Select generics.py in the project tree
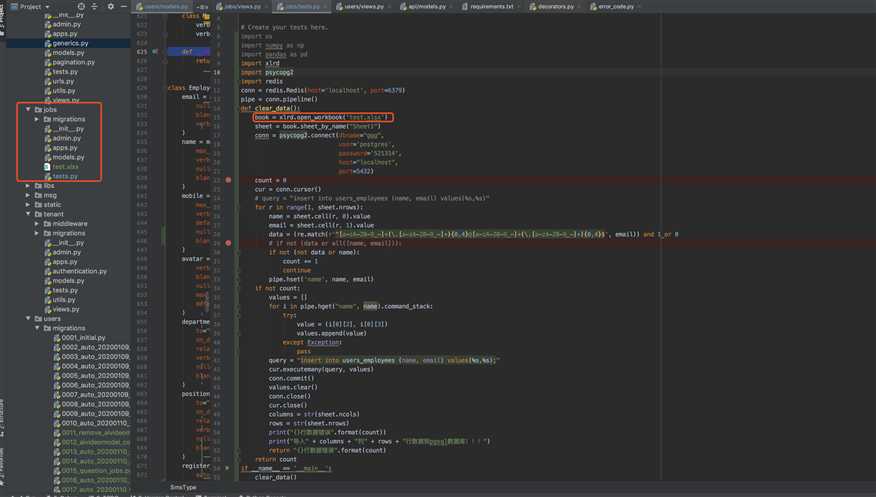876x497 pixels. click(70, 43)
